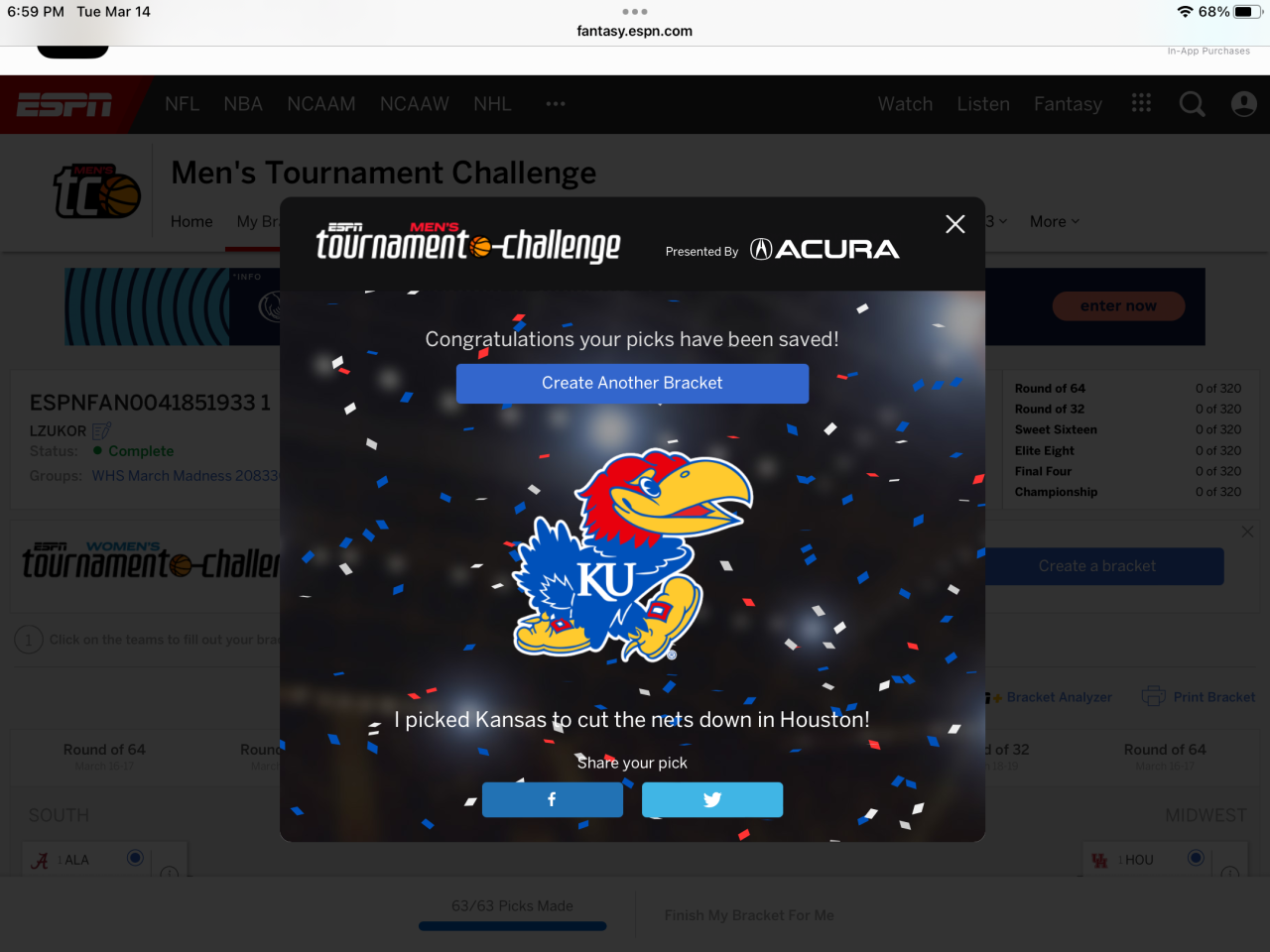Open the ESPN search magnifier icon
The height and width of the screenshot is (952, 1270).
1192,104
